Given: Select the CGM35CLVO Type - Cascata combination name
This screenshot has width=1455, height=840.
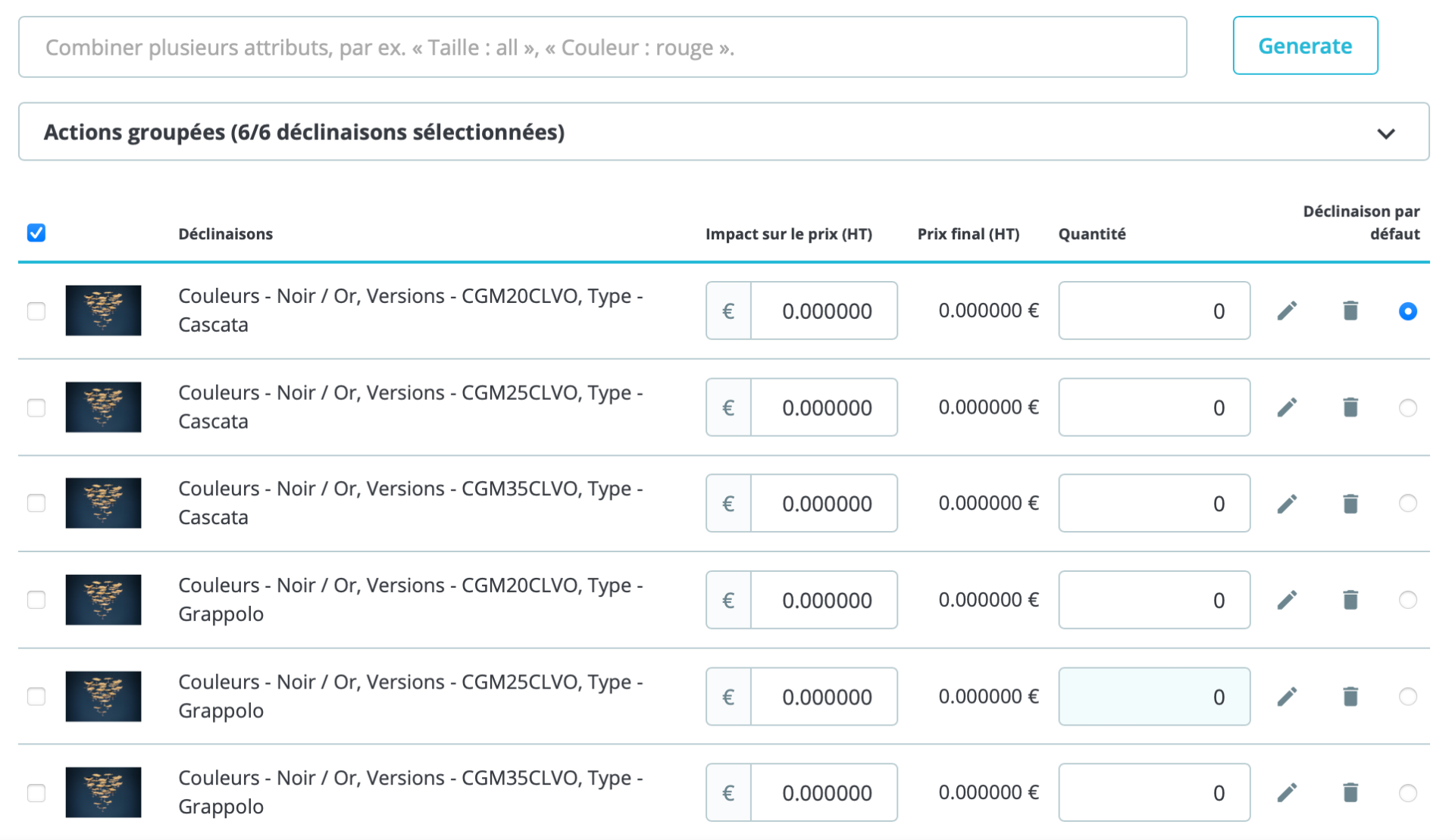Looking at the screenshot, I should 411,503.
